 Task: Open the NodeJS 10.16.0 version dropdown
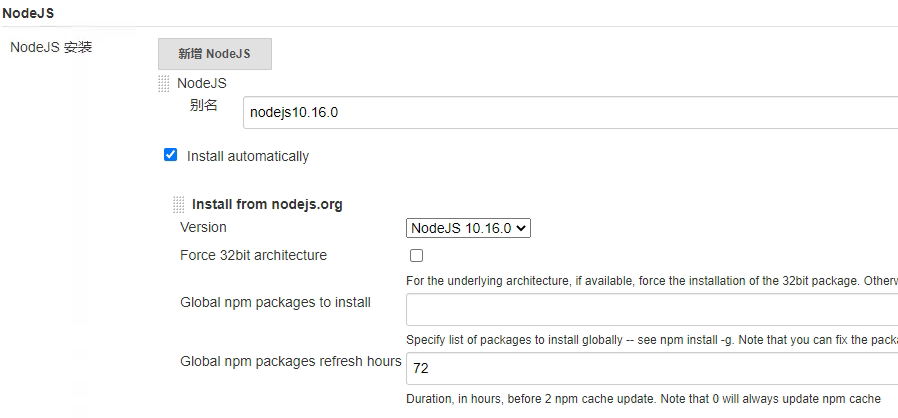468,228
